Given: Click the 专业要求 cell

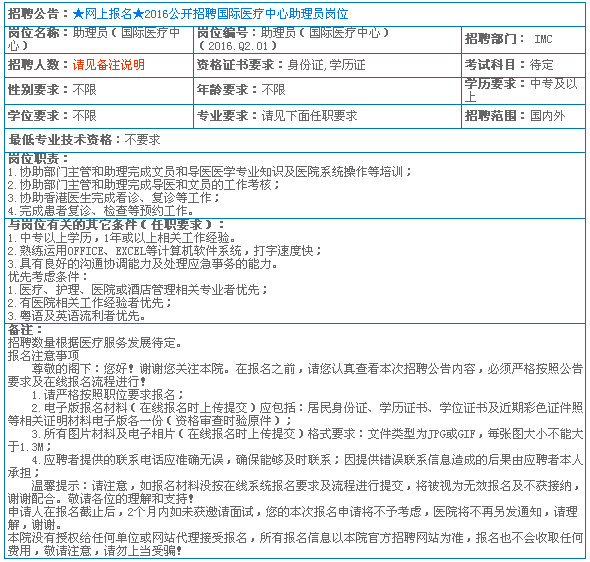Looking at the screenshot, I should point(327,116).
